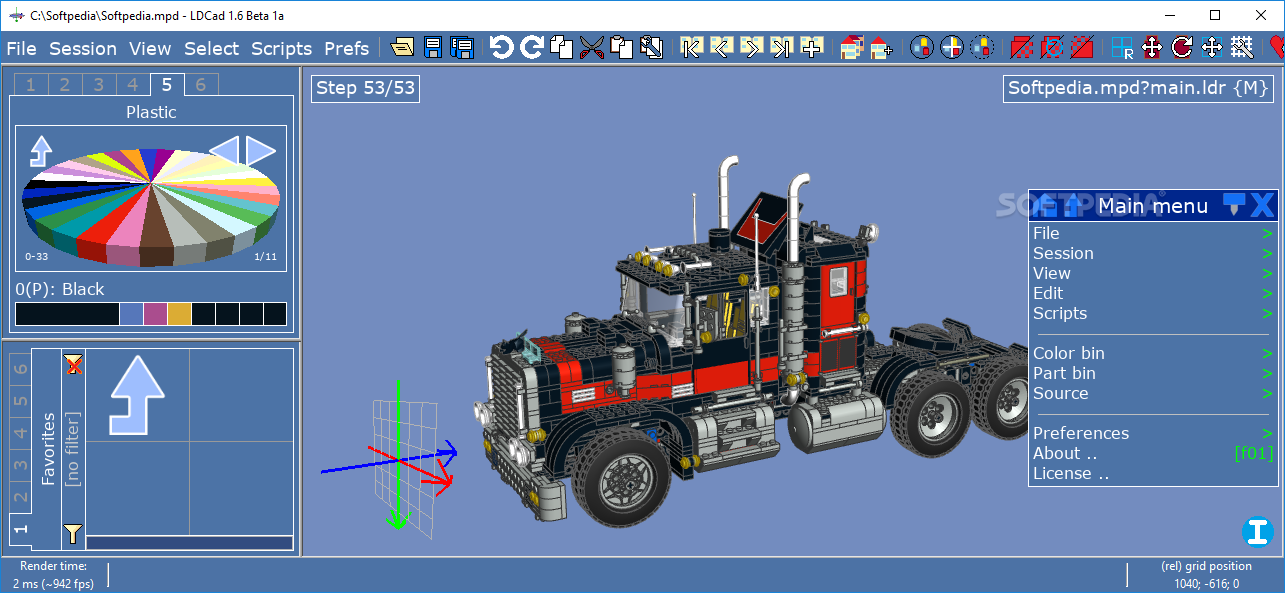Viewport: 1285px width, 593px height.
Task: Click the white move-arrows on dark red icon
Action: (x=1152, y=47)
